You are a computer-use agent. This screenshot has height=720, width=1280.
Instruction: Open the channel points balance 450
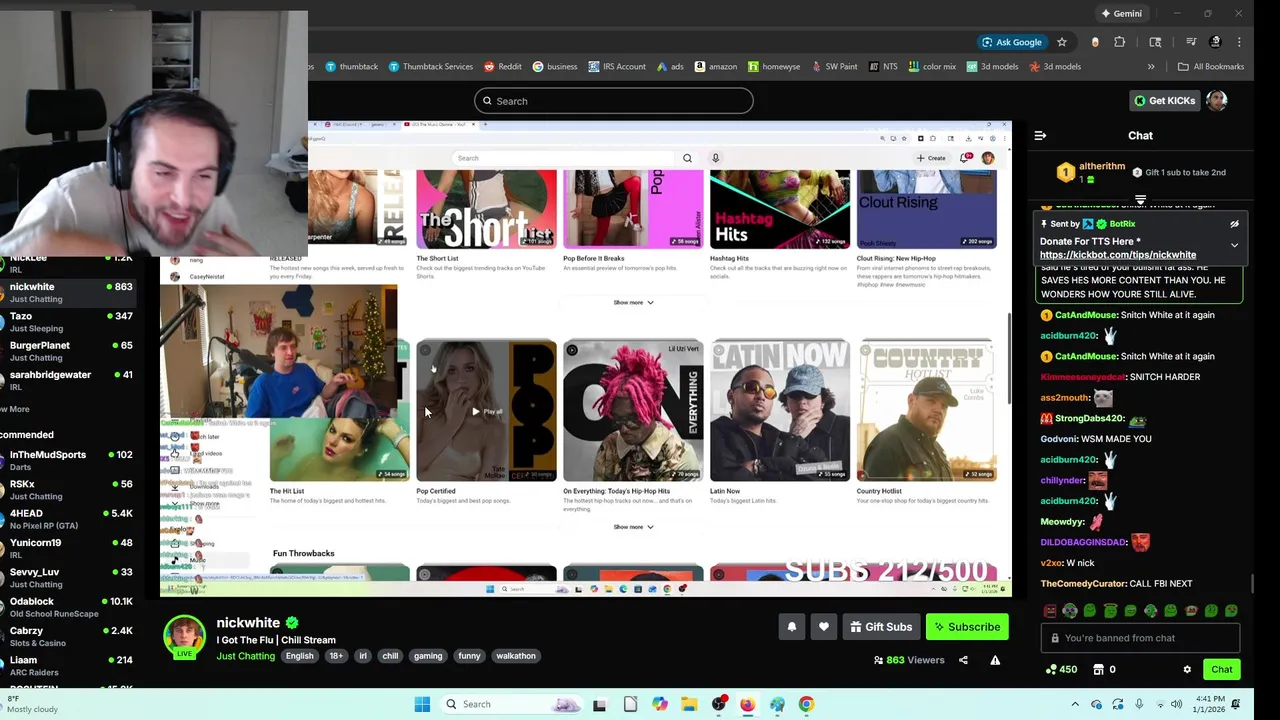pyautogui.click(x=1061, y=670)
